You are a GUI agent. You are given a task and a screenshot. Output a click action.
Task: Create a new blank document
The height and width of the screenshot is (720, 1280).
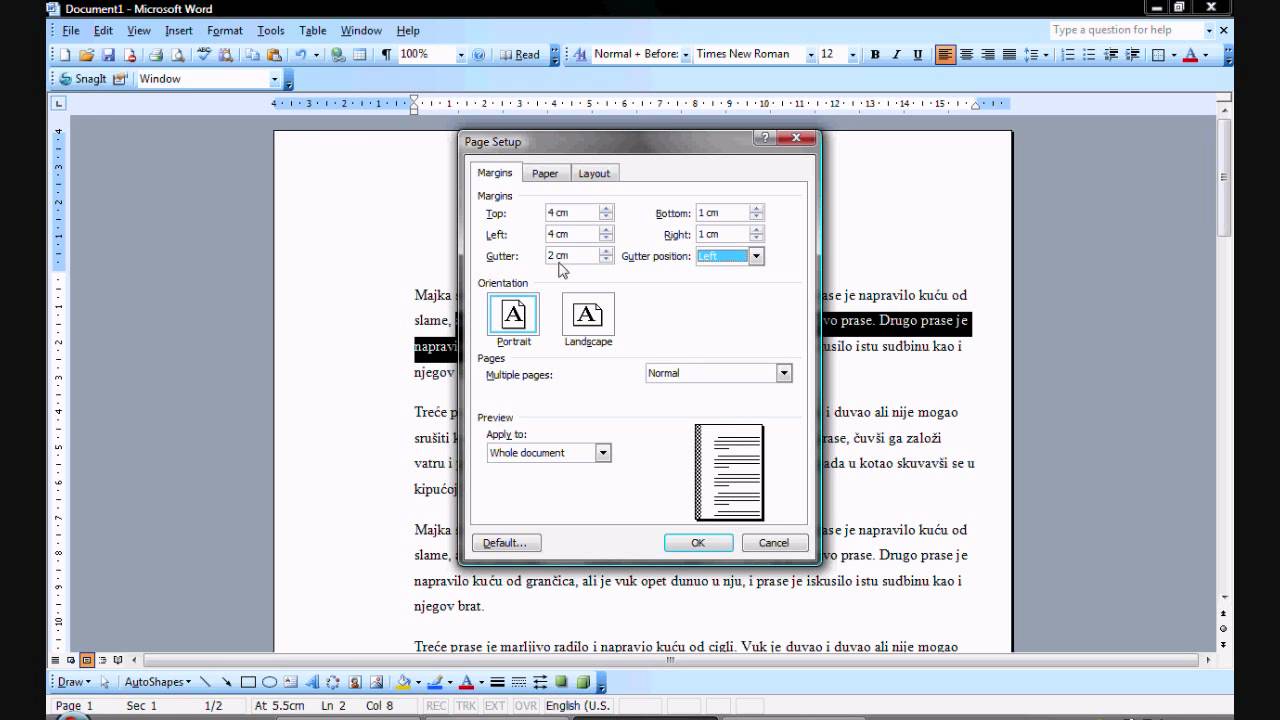[x=65, y=55]
